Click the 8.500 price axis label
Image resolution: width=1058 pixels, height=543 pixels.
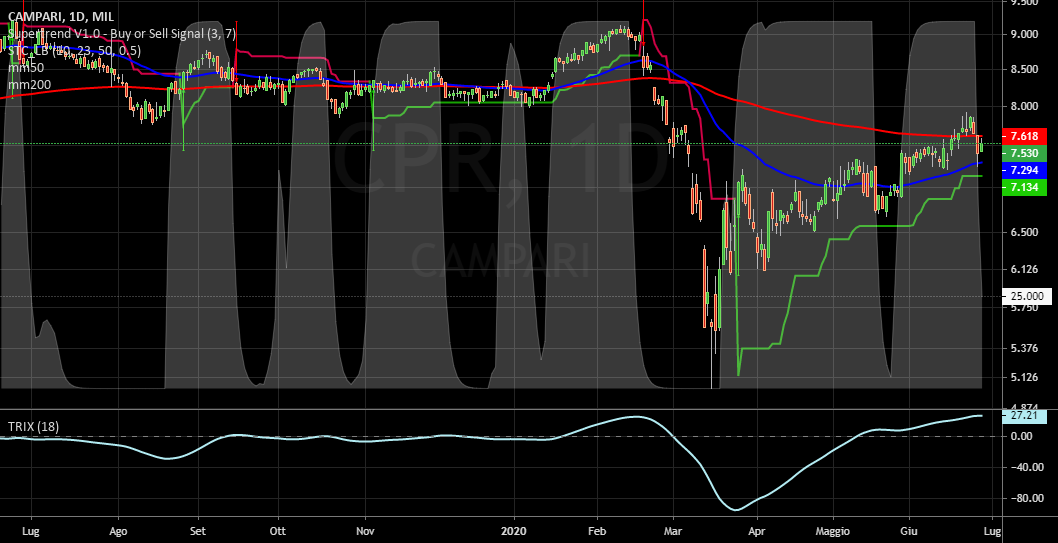tap(1024, 69)
